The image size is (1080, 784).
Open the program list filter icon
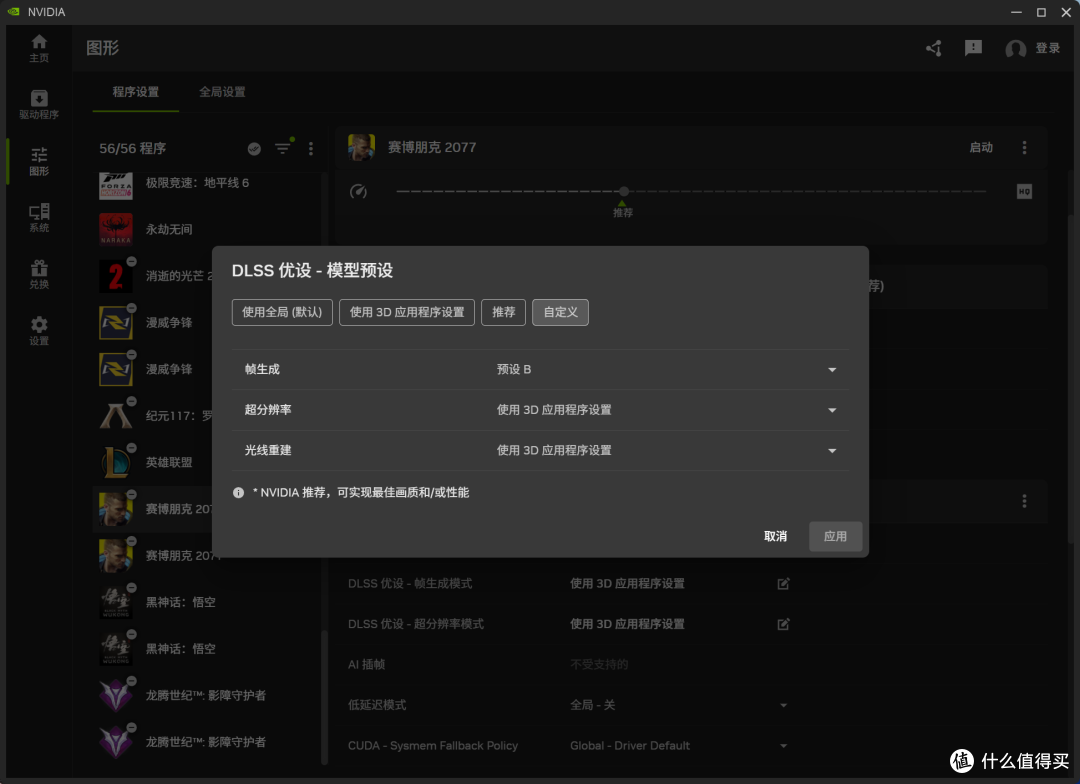click(283, 148)
